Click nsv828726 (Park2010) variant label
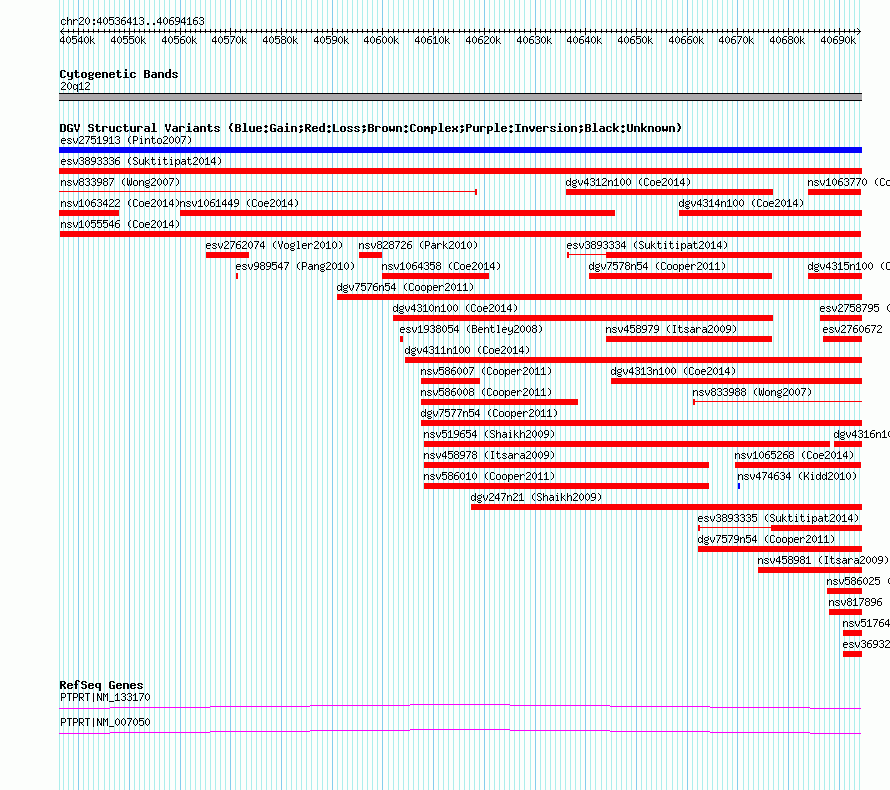This screenshot has height=790, width=890. (418, 245)
